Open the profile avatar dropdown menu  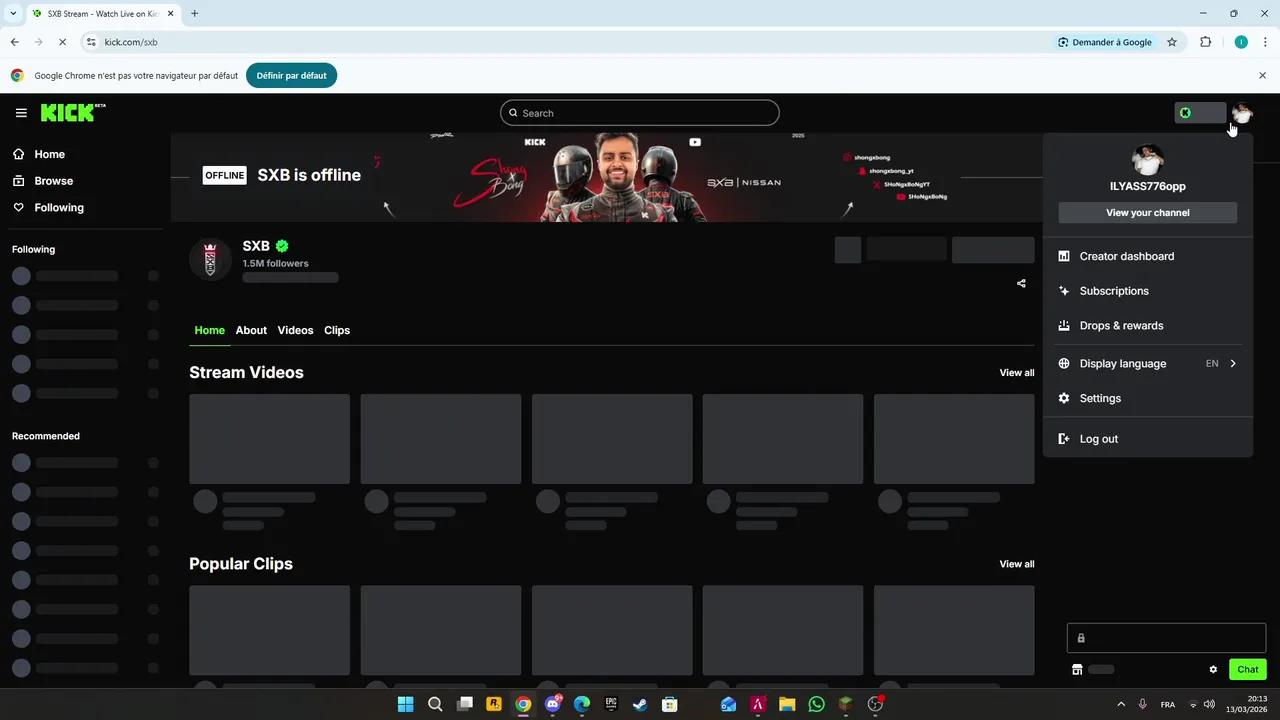click(x=1241, y=112)
